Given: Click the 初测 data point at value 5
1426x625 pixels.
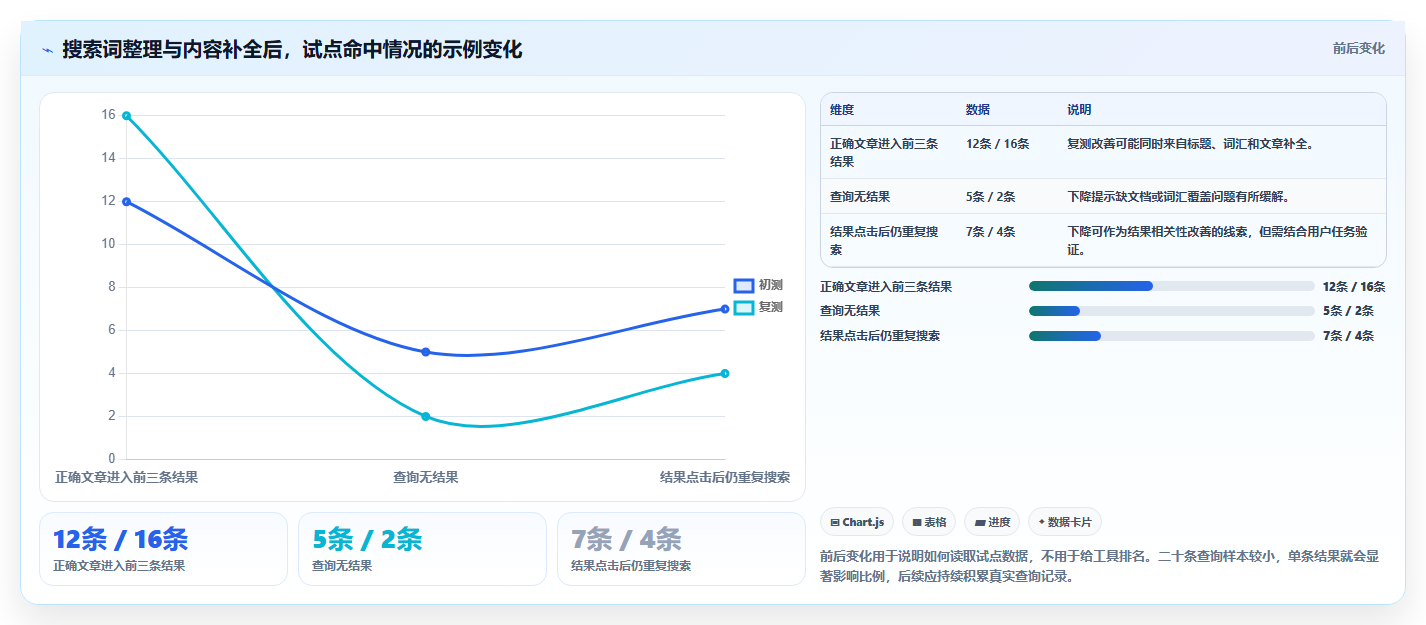Looking at the screenshot, I should (x=426, y=352).
